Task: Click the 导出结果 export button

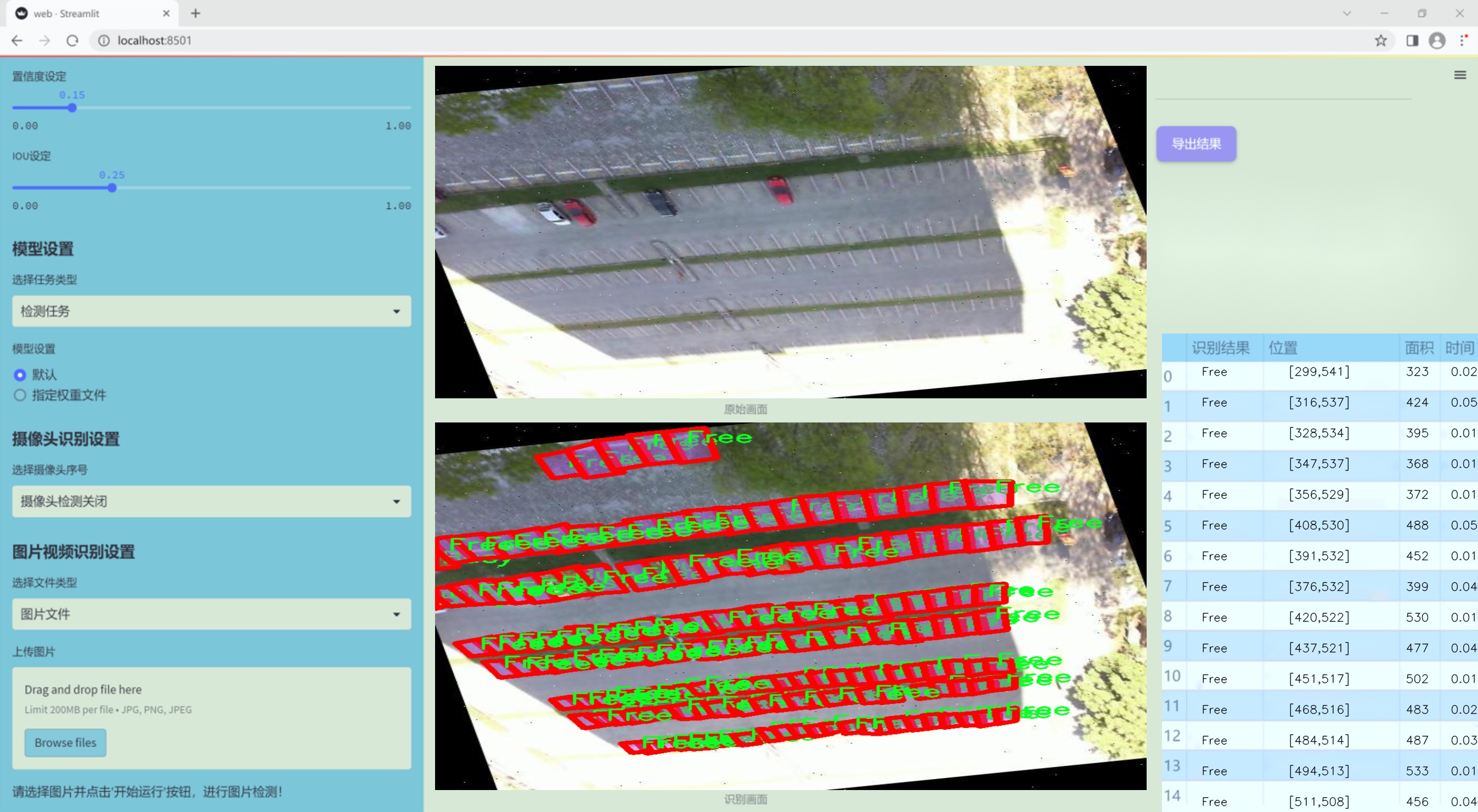Action: [x=1195, y=144]
